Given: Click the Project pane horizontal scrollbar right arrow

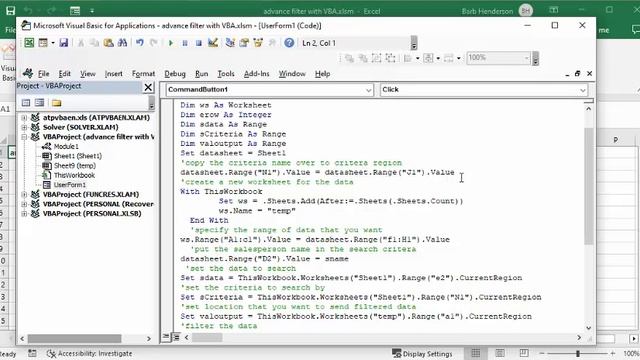Looking at the screenshot, I should pyautogui.click(x=149, y=339).
